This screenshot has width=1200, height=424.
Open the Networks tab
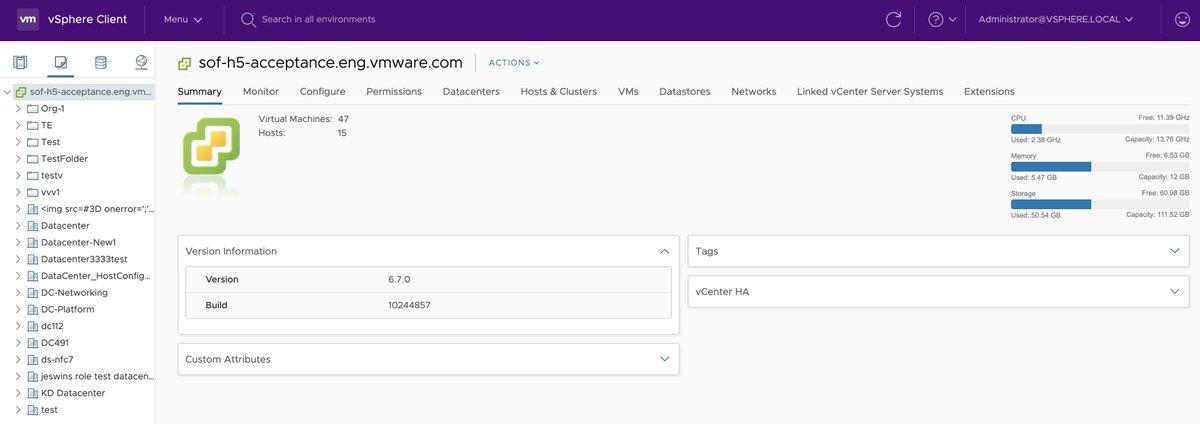point(754,91)
